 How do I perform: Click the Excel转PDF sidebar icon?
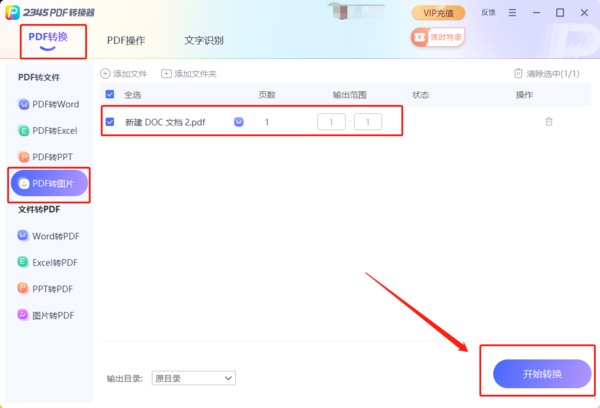pos(23,262)
